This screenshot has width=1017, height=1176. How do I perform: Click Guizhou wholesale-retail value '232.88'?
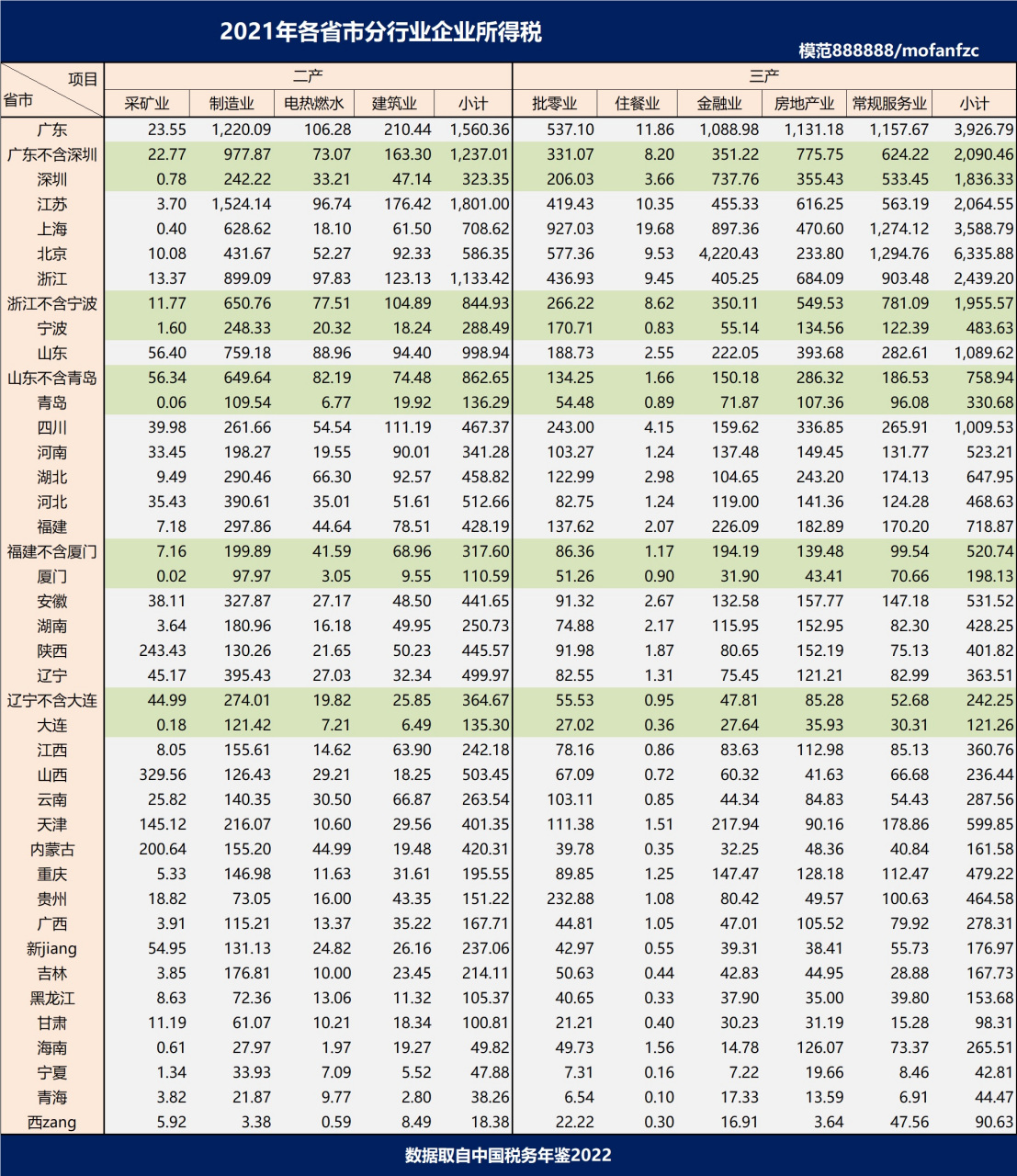(x=571, y=899)
